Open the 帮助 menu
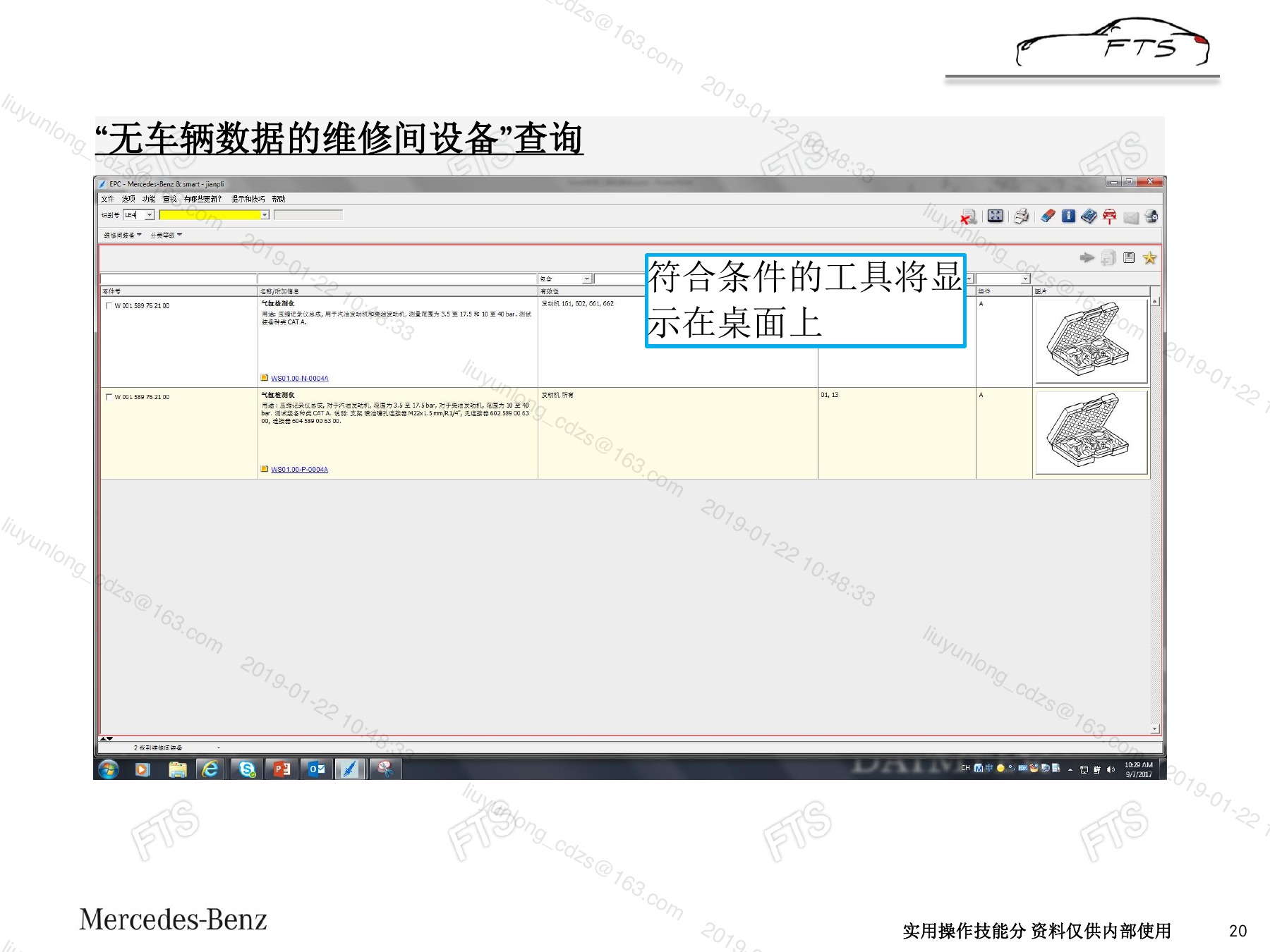Viewport: 1270px width, 952px height. tap(279, 199)
